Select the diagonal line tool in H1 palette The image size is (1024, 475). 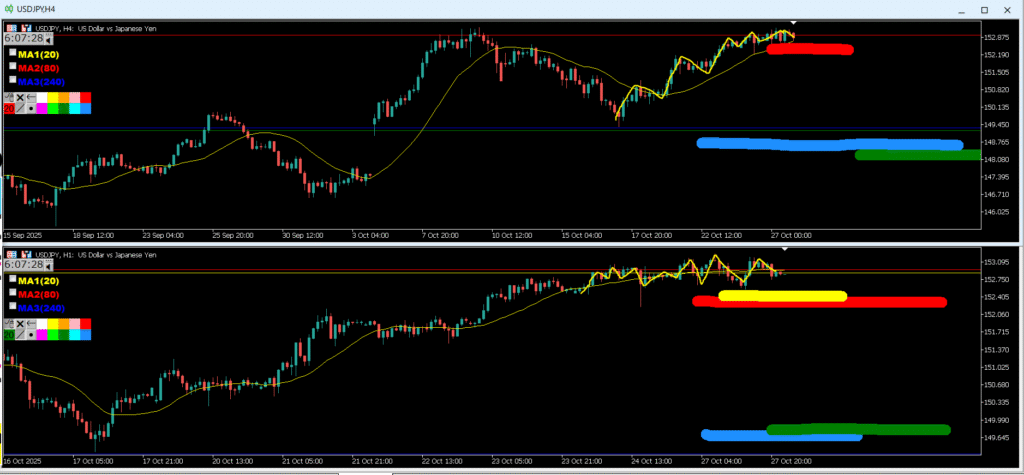pos(20,335)
